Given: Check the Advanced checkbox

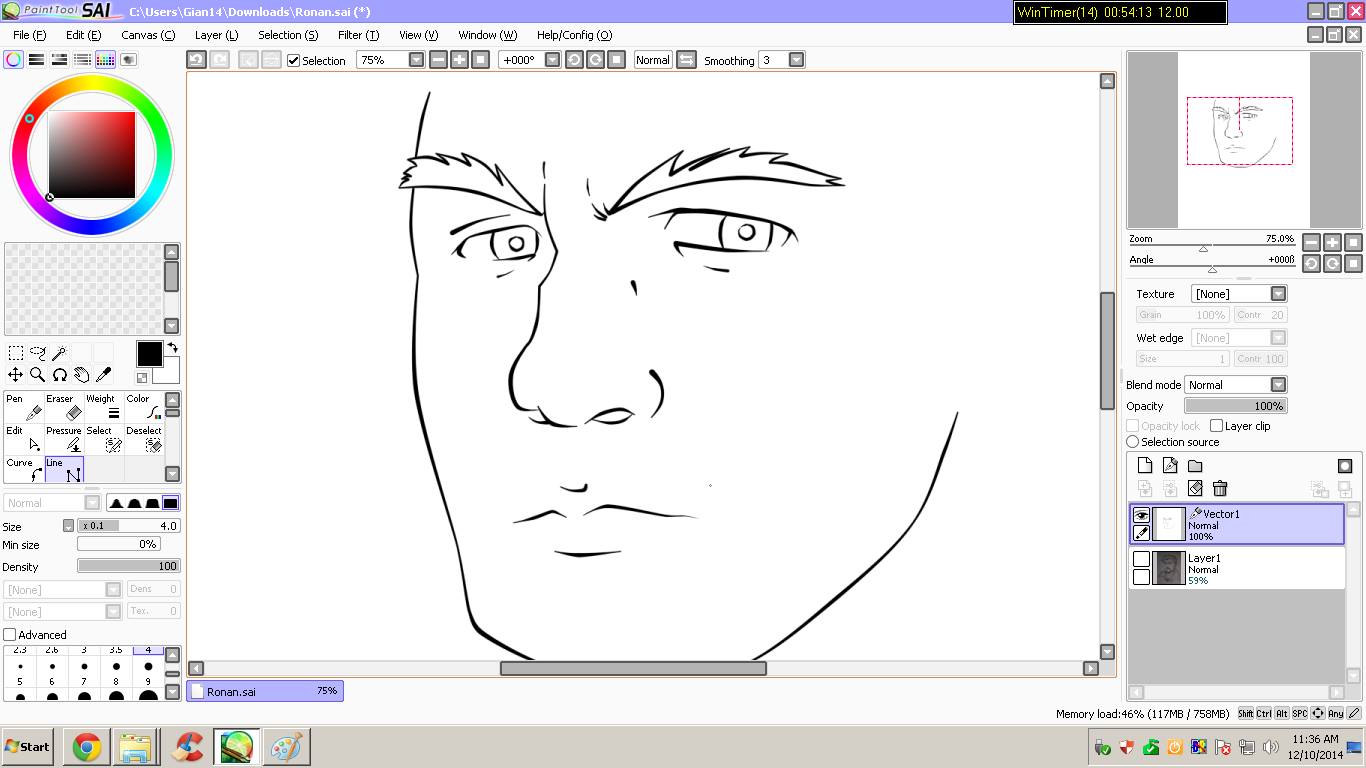Looking at the screenshot, I should point(10,635).
